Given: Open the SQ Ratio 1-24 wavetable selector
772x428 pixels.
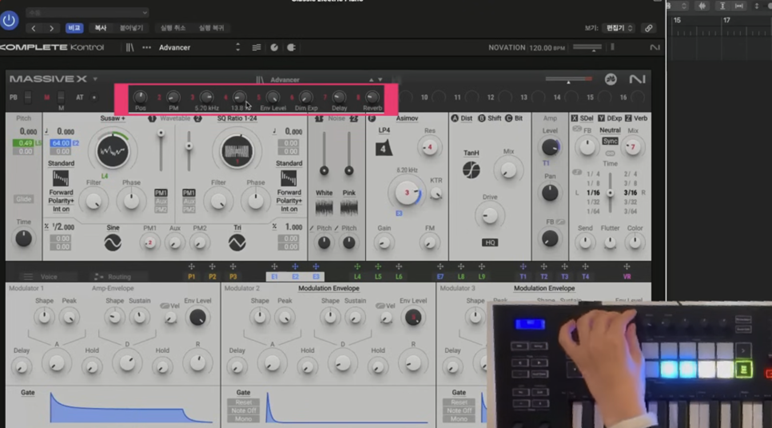Looking at the screenshot, I should pyautogui.click(x=238, y=118).
